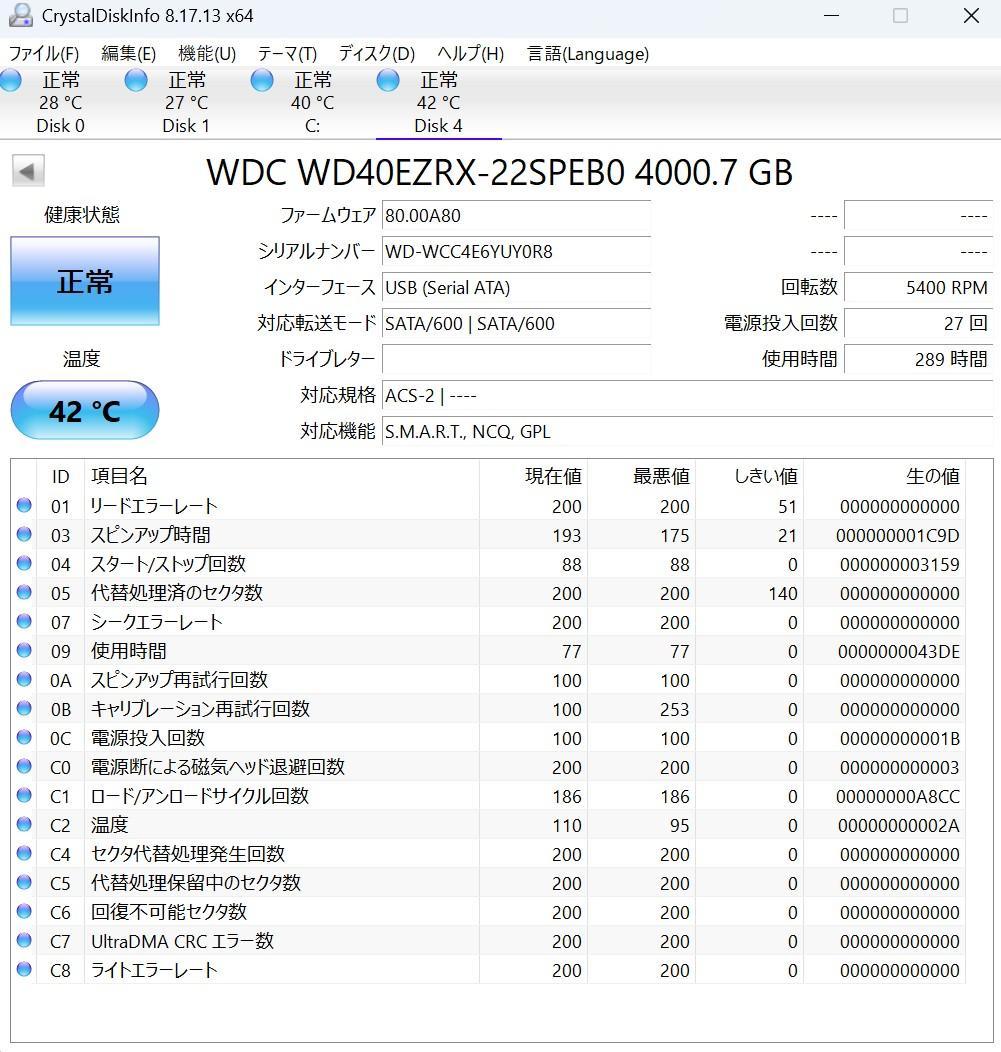Open the ディスク(D) menu
This screenshot has width=1001, height=1052.
click(375, 54)
